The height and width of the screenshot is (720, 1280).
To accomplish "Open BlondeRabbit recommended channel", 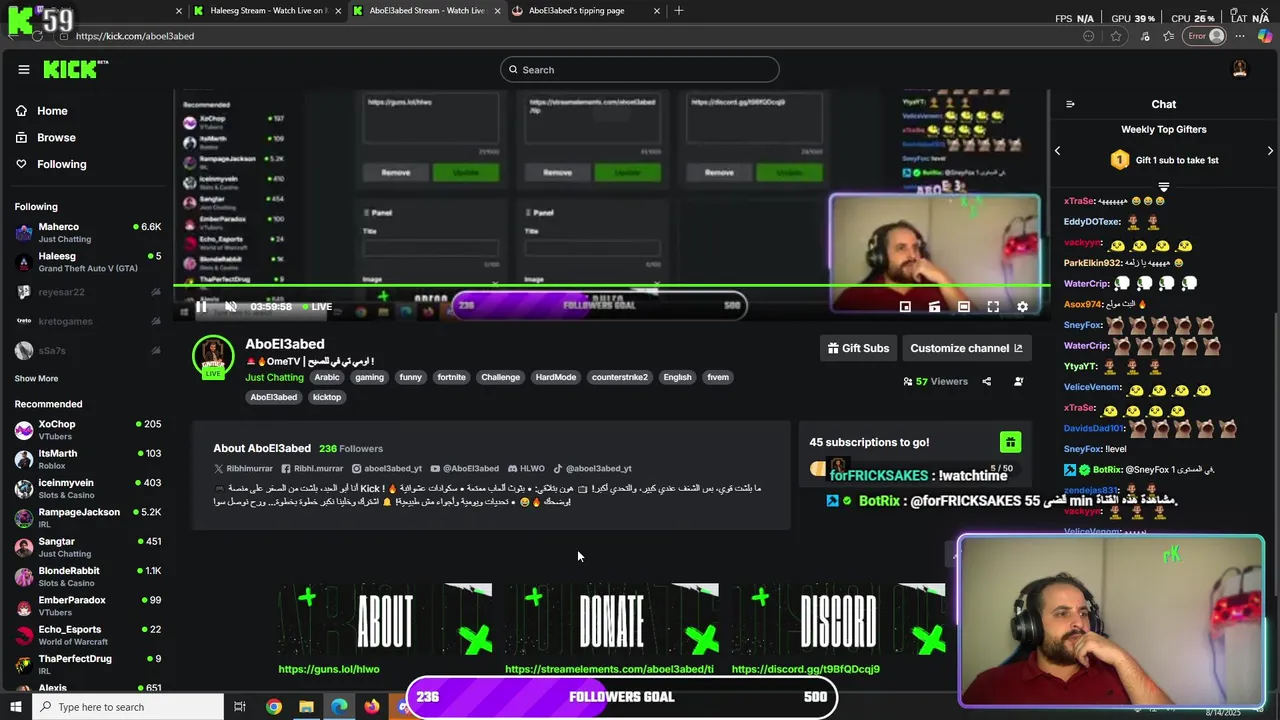I will click(x=88, y=577).
